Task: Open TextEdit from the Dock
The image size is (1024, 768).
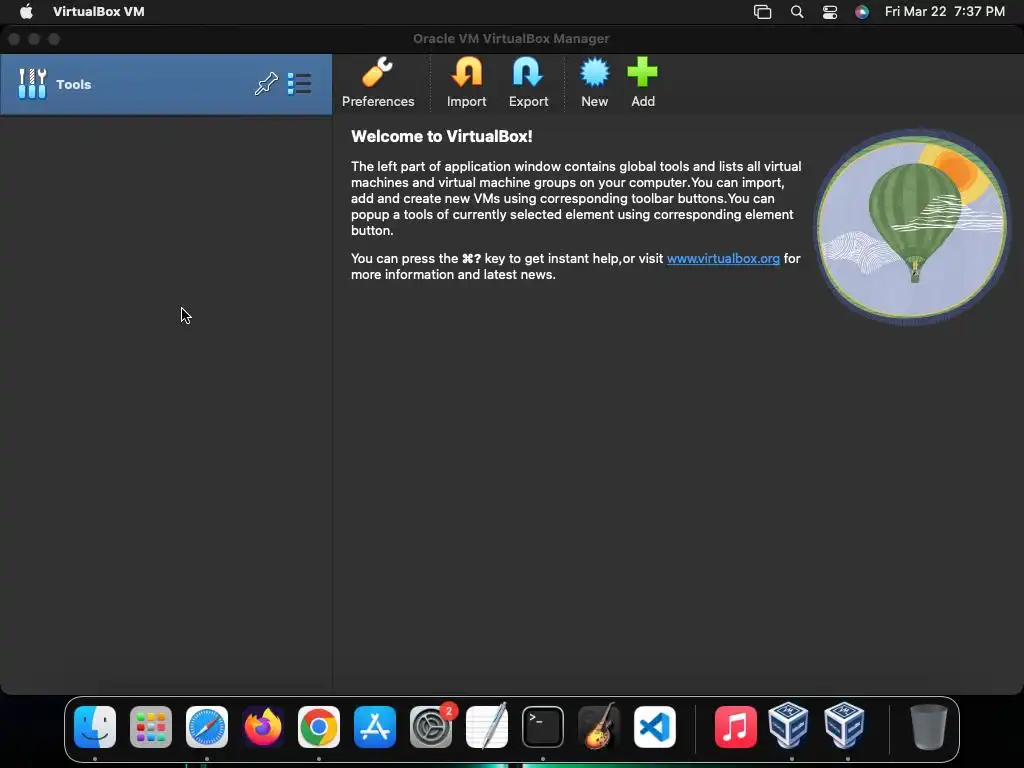Action: coord(487,727)
